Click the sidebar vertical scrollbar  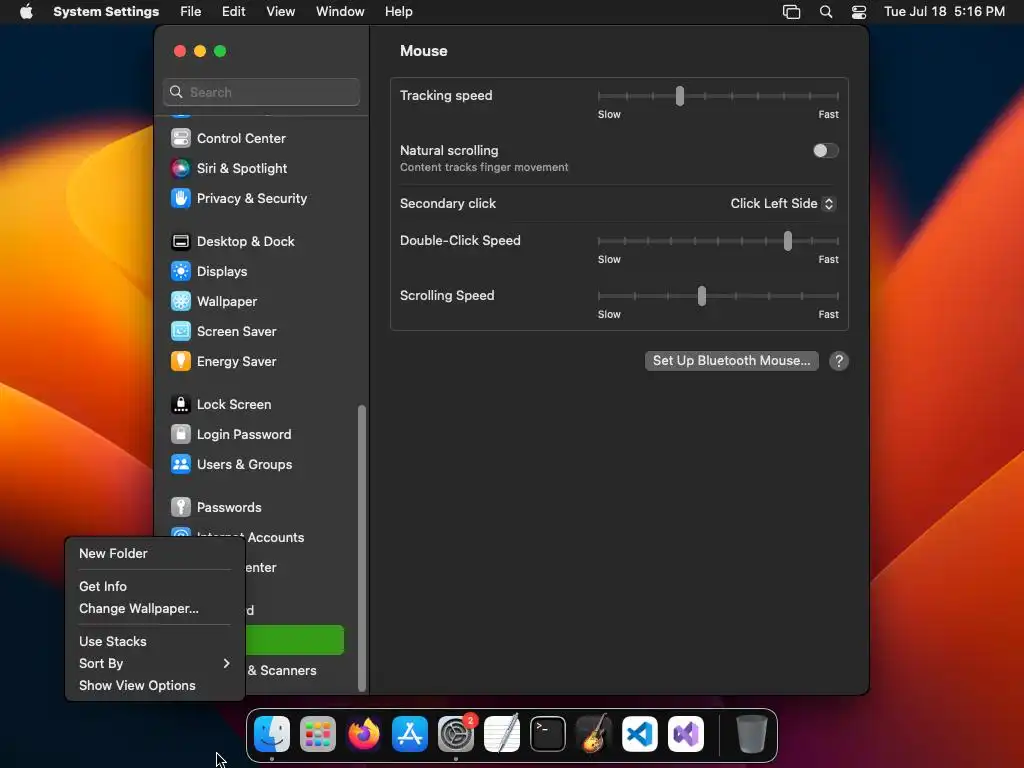362,549
